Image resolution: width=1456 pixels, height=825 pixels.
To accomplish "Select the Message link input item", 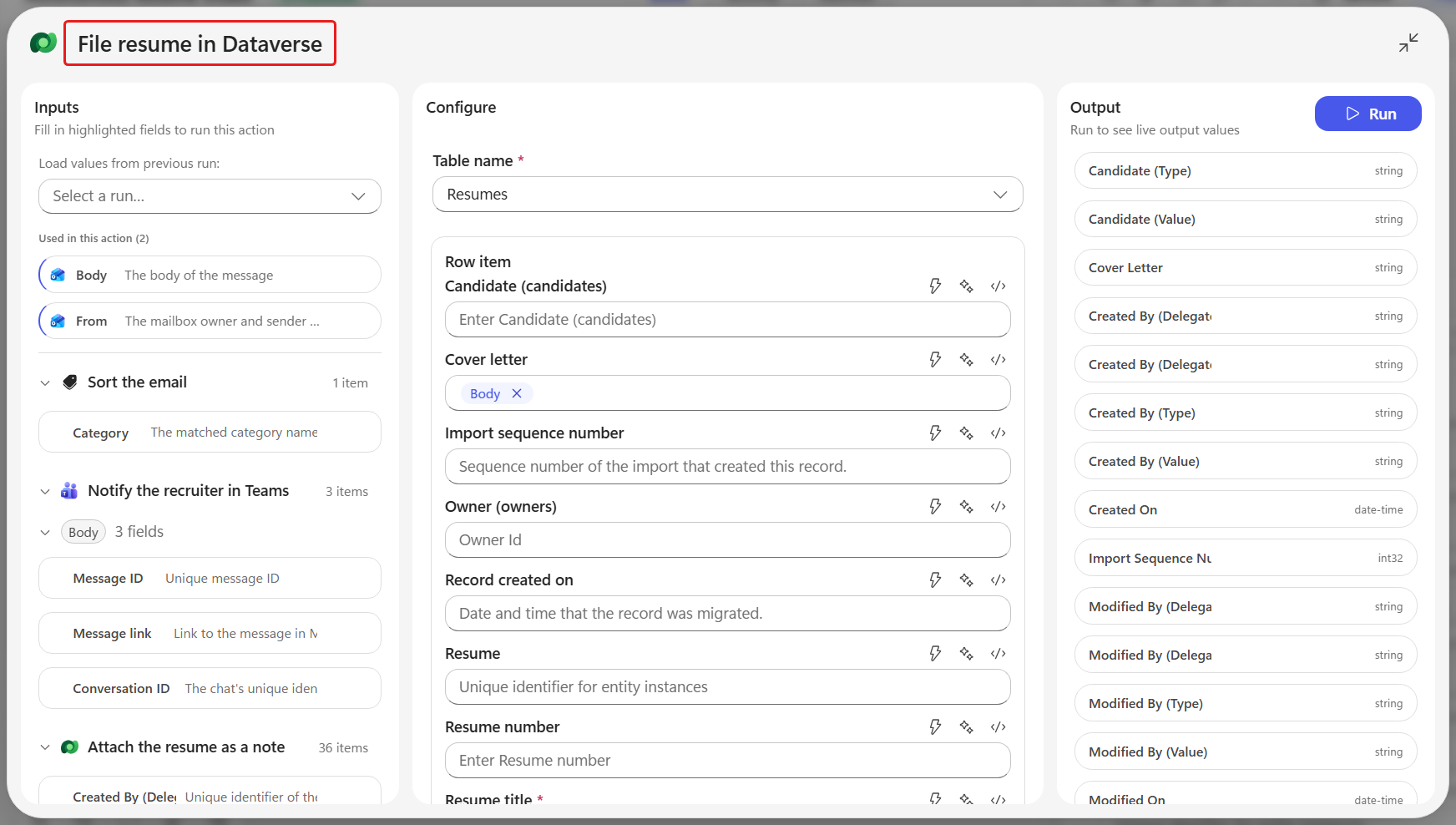I will click(210, 634).
